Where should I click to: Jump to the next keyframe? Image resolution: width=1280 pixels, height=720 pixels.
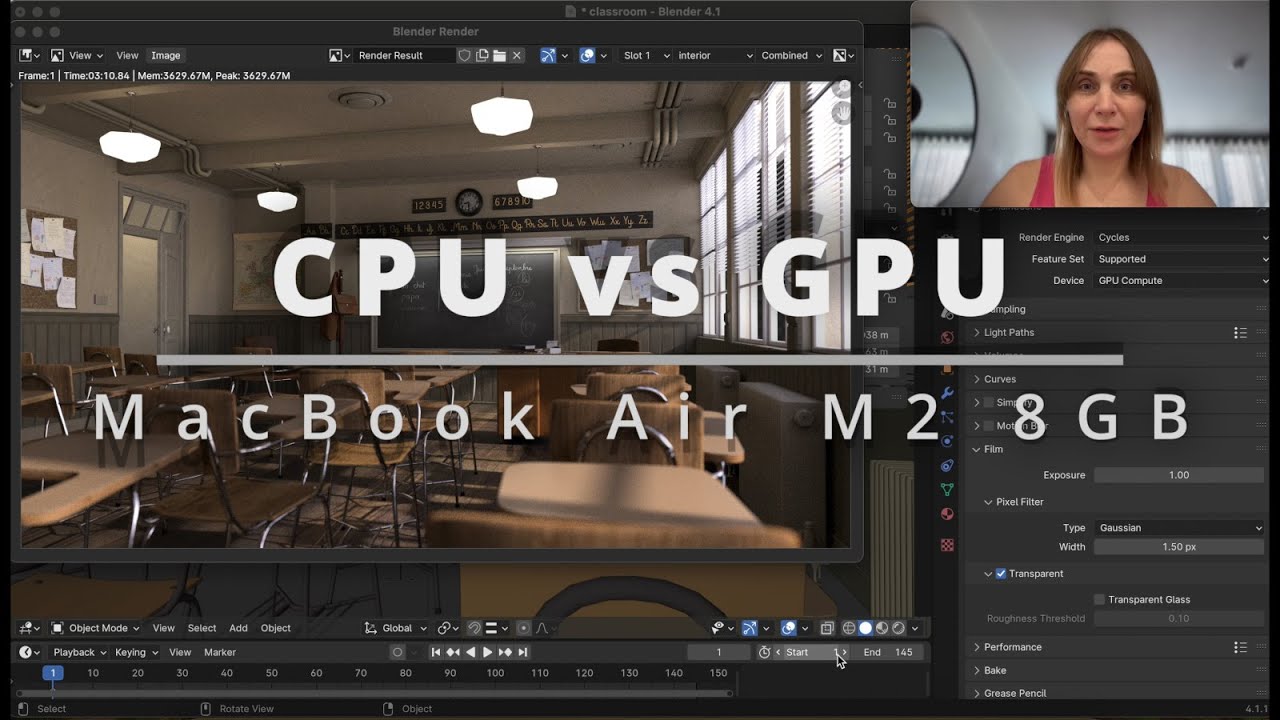click(x=505, y=652)
